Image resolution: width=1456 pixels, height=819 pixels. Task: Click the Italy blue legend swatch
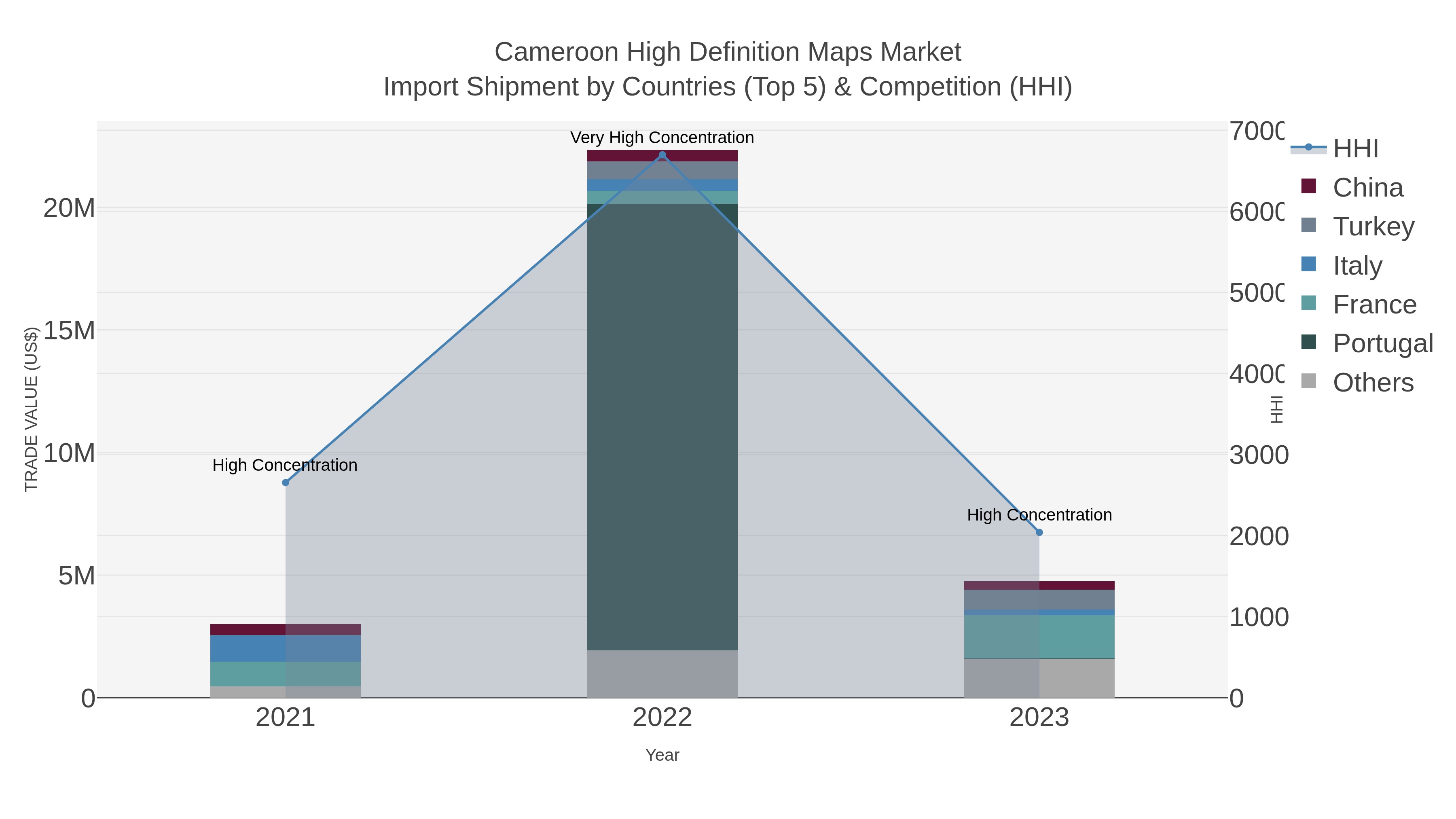coord(1308,264)
